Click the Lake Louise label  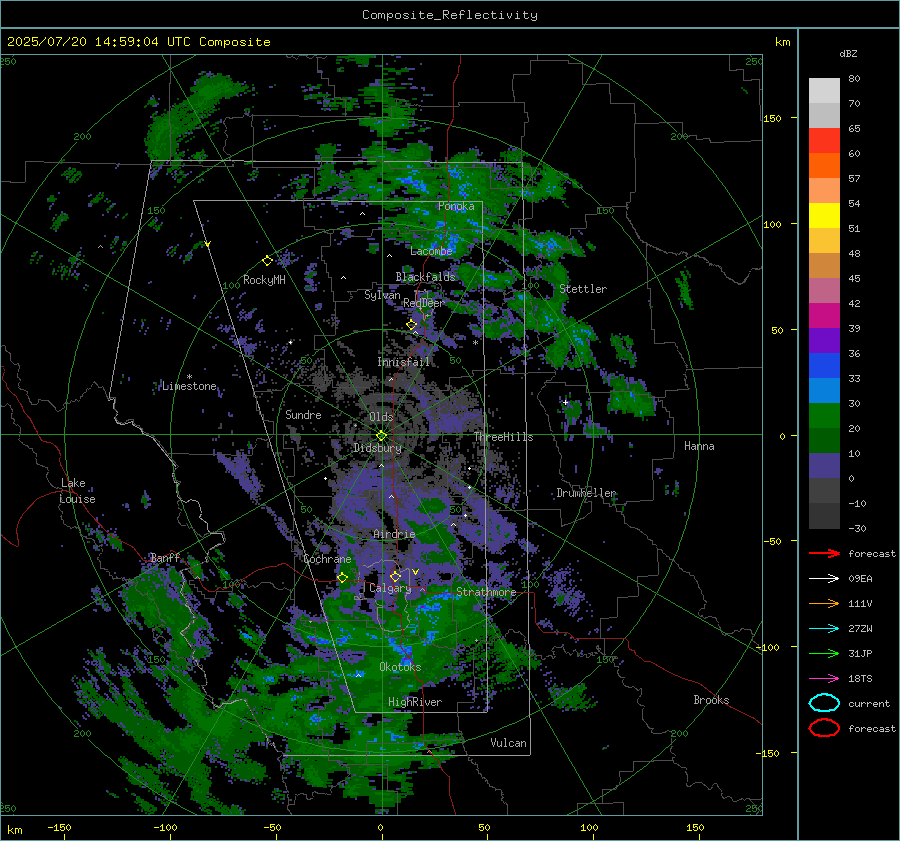coord(77,491)
